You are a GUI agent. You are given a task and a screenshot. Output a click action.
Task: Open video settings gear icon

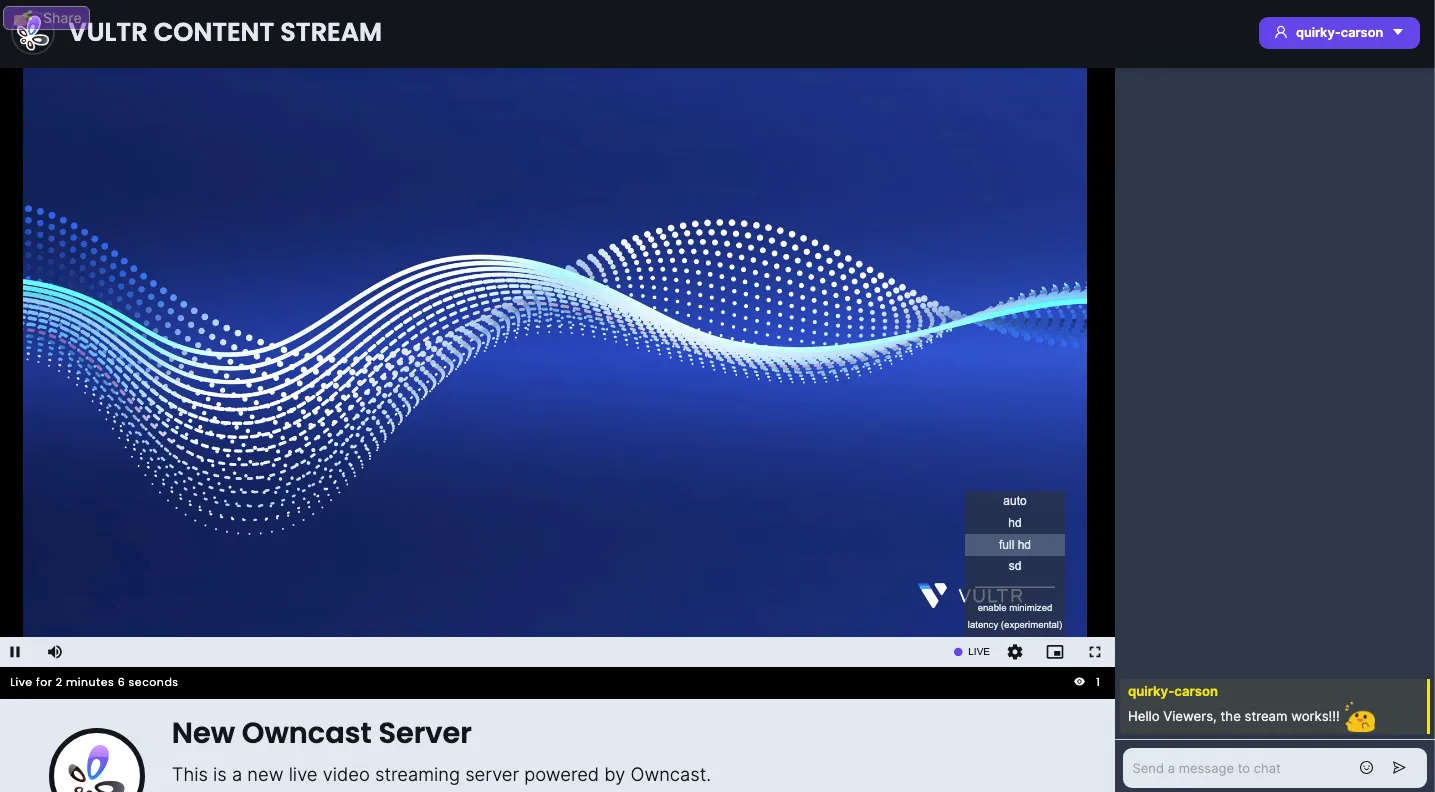tap(1015, 652)
